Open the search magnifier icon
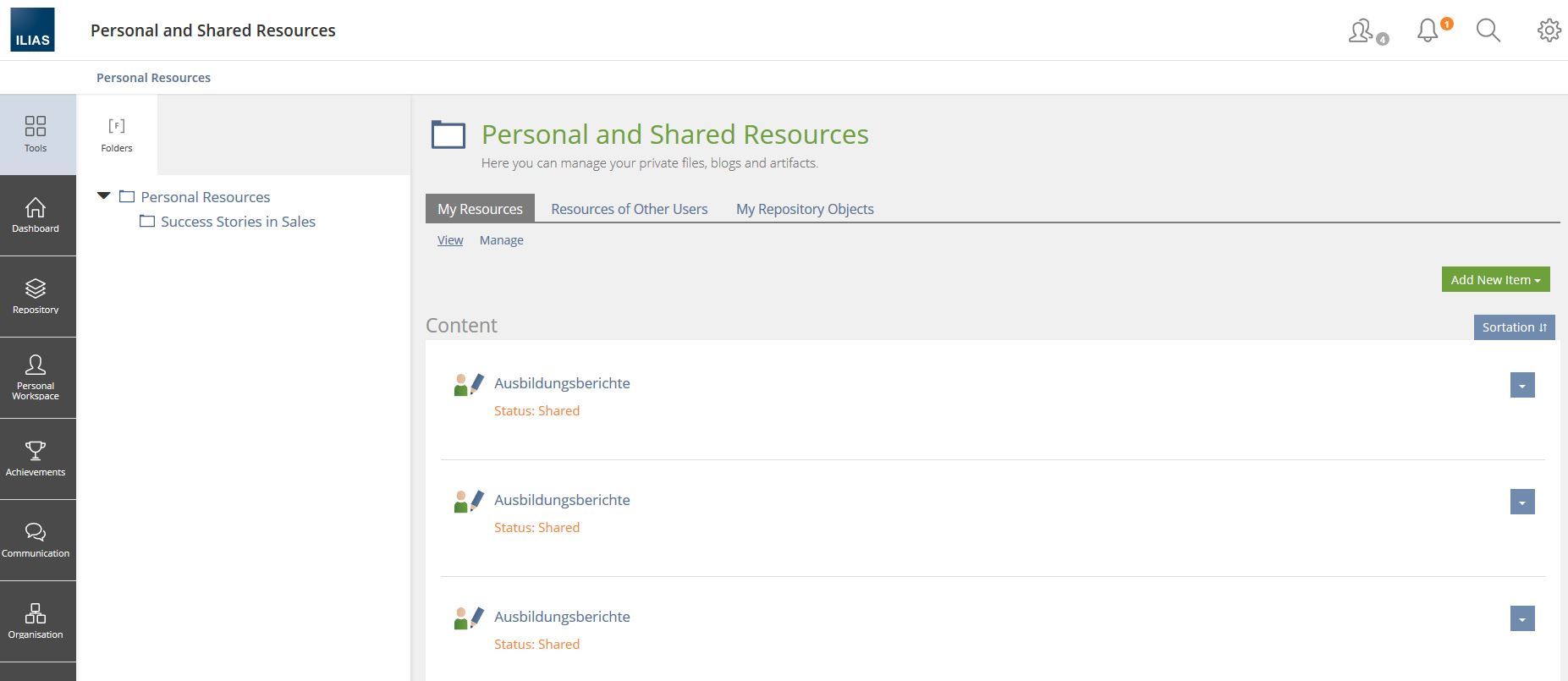This screenshot has height=681, width=1568. click(x=1488, y=30)
